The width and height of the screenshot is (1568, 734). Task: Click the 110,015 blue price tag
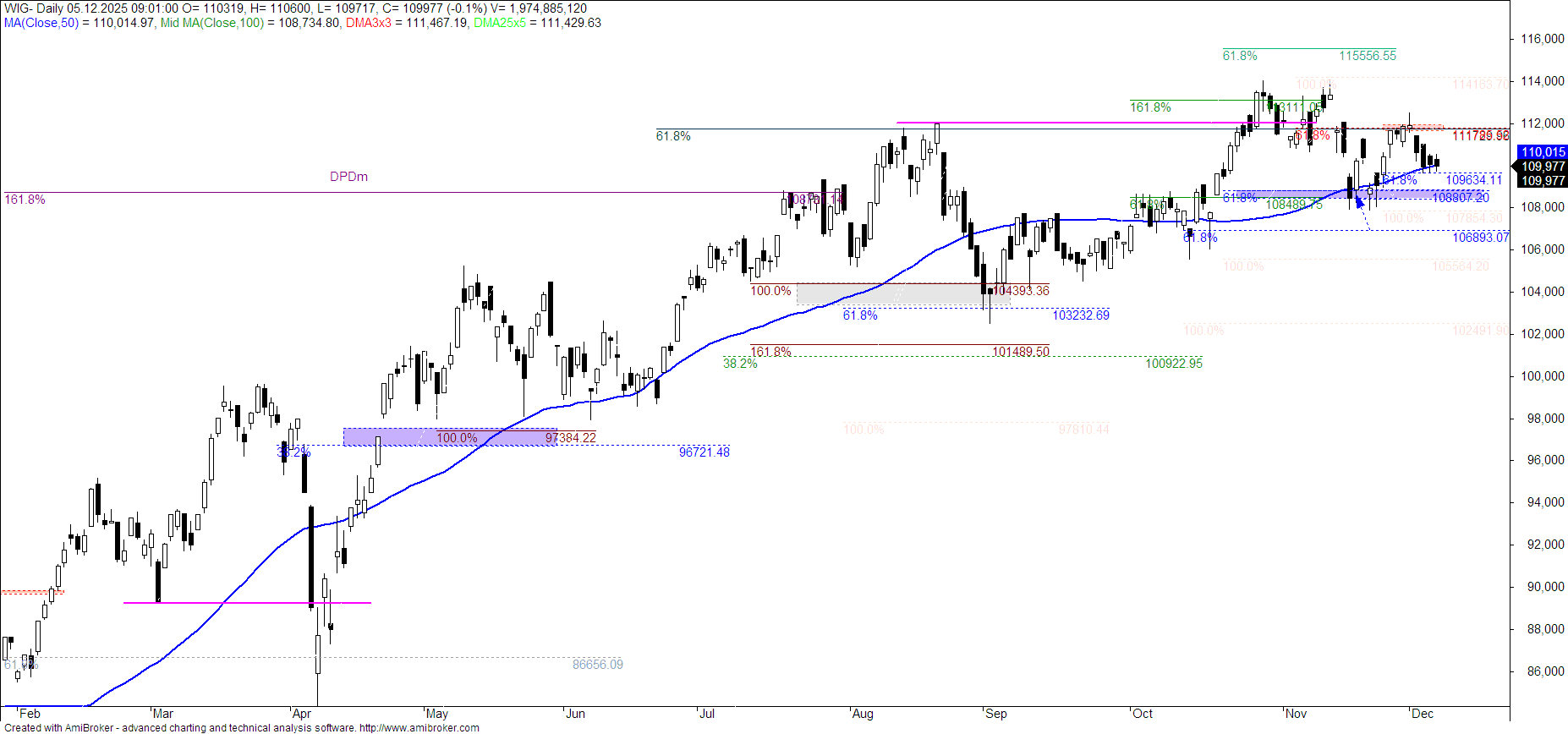pyautogui.click(x=1543, y=152)
